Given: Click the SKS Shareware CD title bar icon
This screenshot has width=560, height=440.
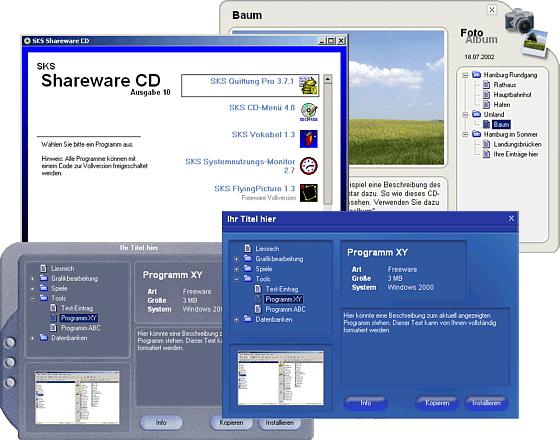Looking at the screenshot, I should click(x=27, y=41).
